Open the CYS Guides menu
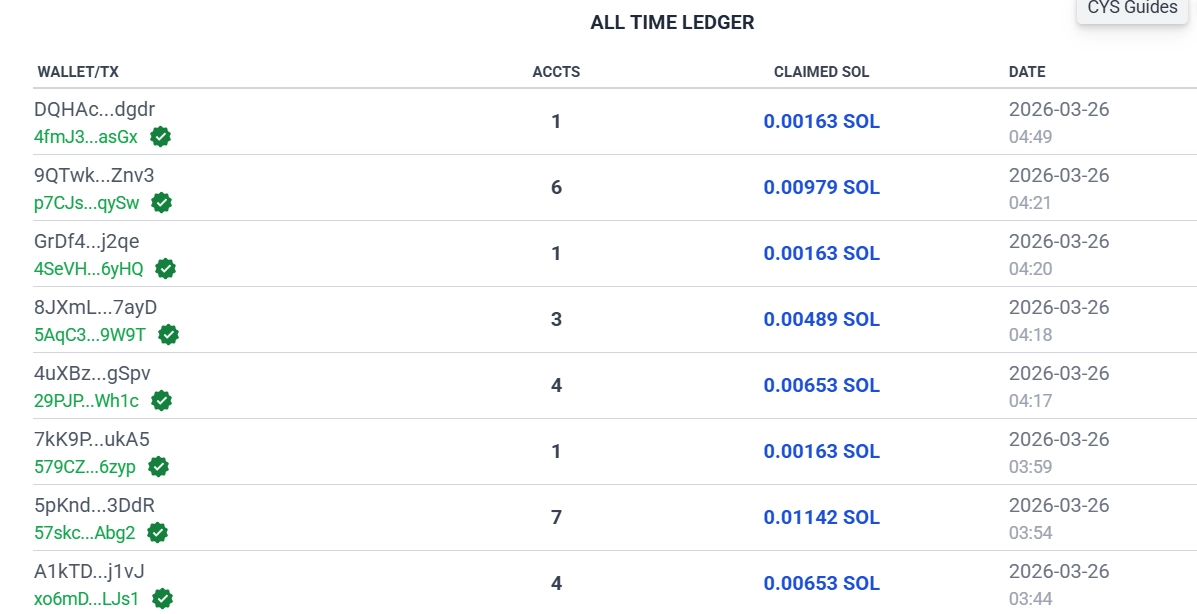This screenshot has height=614, width=1197. point(1132,8)
